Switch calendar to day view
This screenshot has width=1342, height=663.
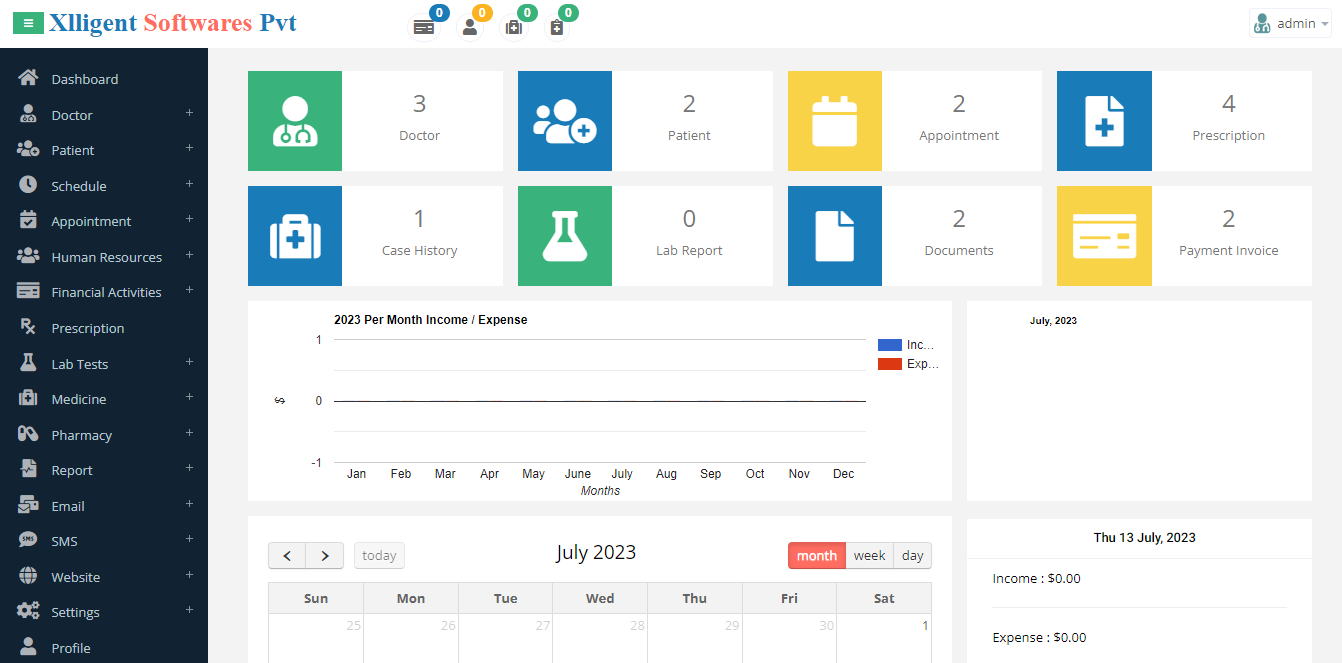click(912, 555)
